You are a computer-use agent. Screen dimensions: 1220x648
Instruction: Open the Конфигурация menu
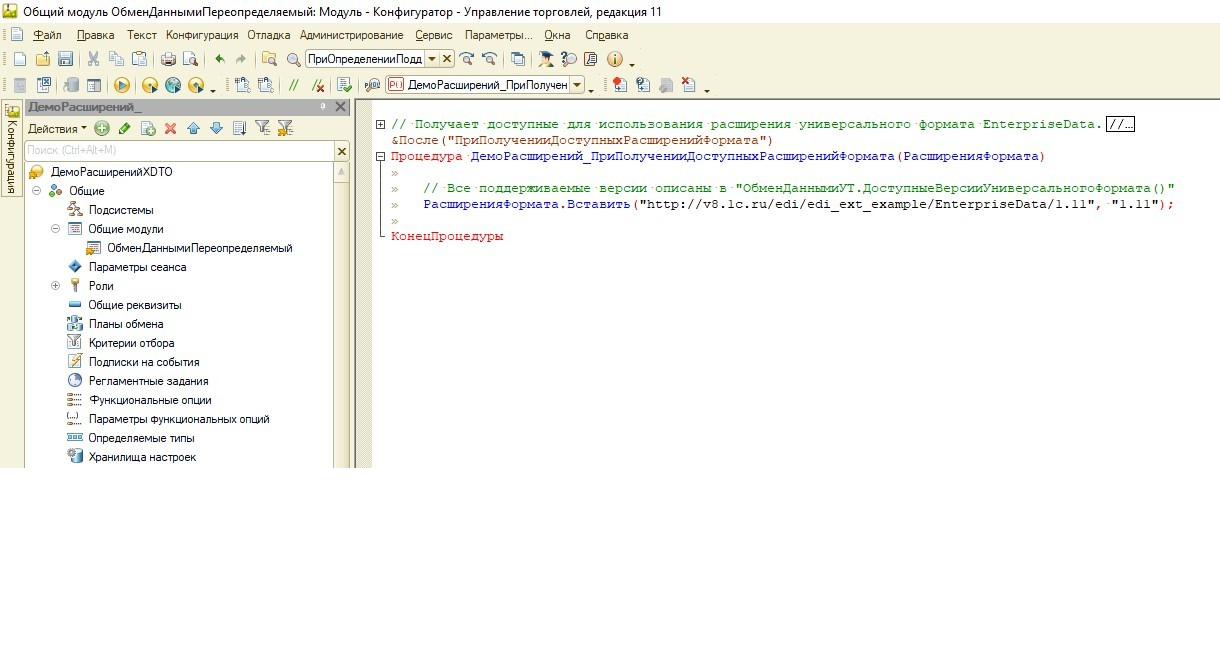point(202,35)
